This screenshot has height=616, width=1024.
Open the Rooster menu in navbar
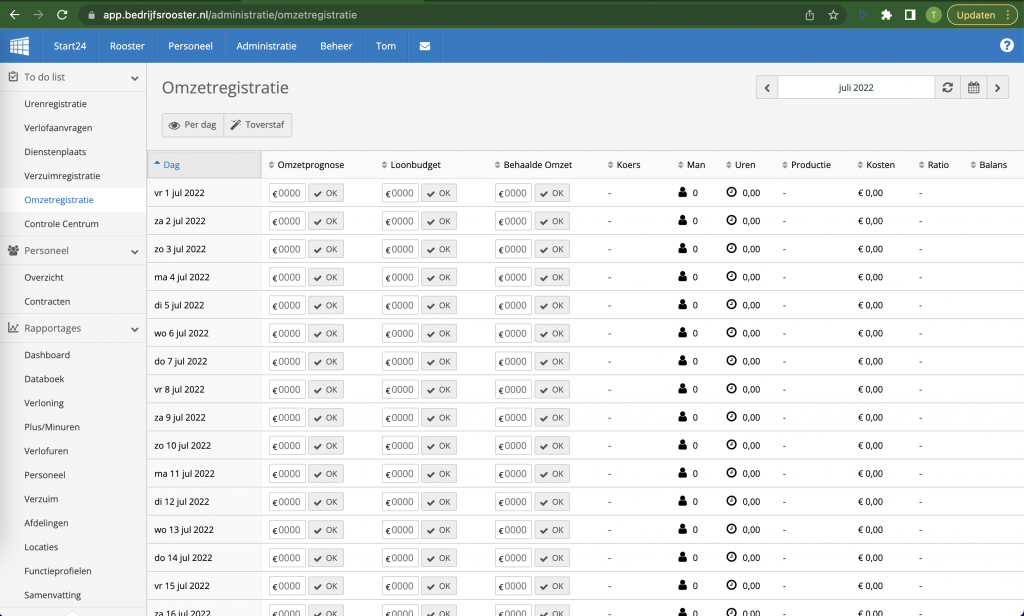pos(127,46)
